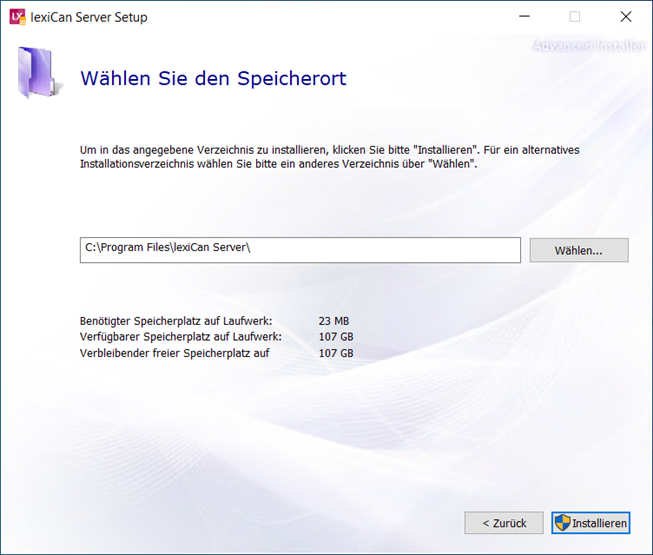This screenshot has height=555, width=653.
Task: Close the setup window with the X
Action: tap(625, 17)
